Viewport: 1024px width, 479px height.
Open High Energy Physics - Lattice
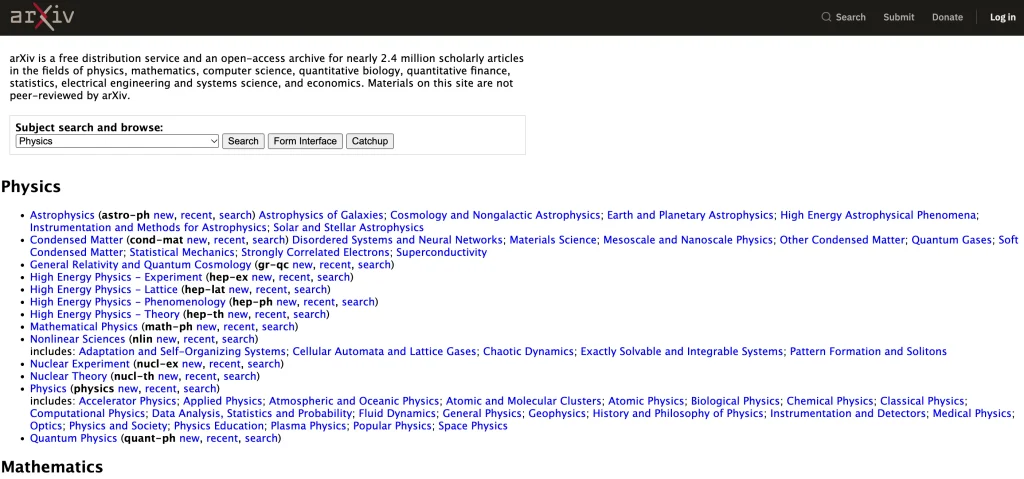pyautogui.click(x=104, y=289)
